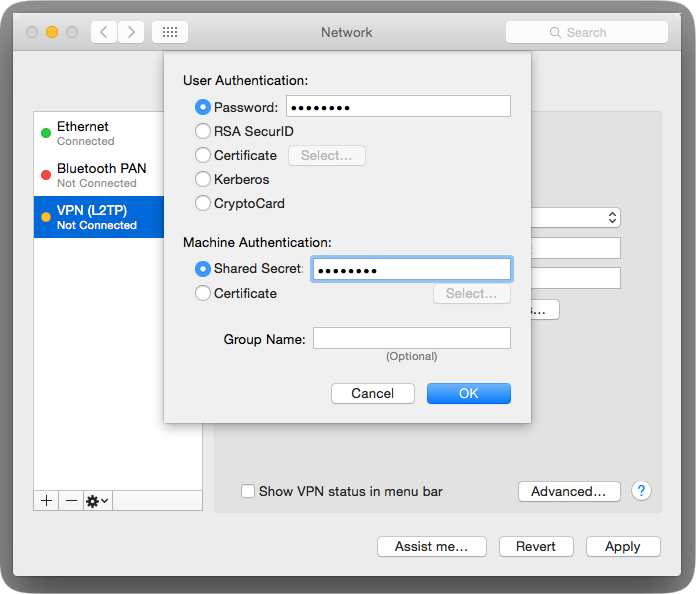Choose RSA SecurID authentication
Screen dimensions: 697x594
pyautogui.click(x=203, y=131)
